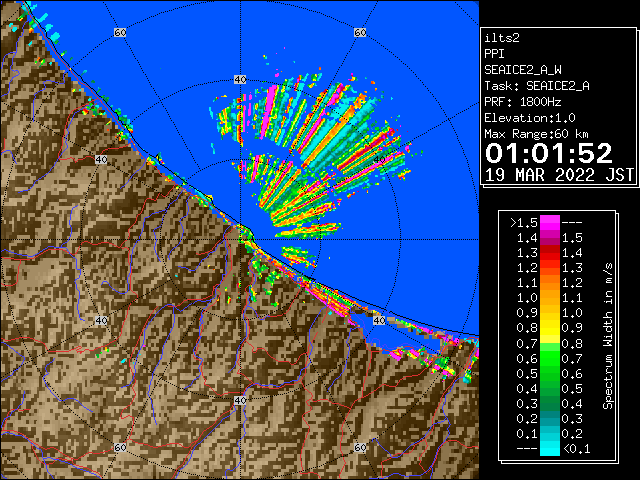Screen dimensions: 640x480
Task: Click the unboxed 40 label overlapping the radar echoes
Action: 380,159
